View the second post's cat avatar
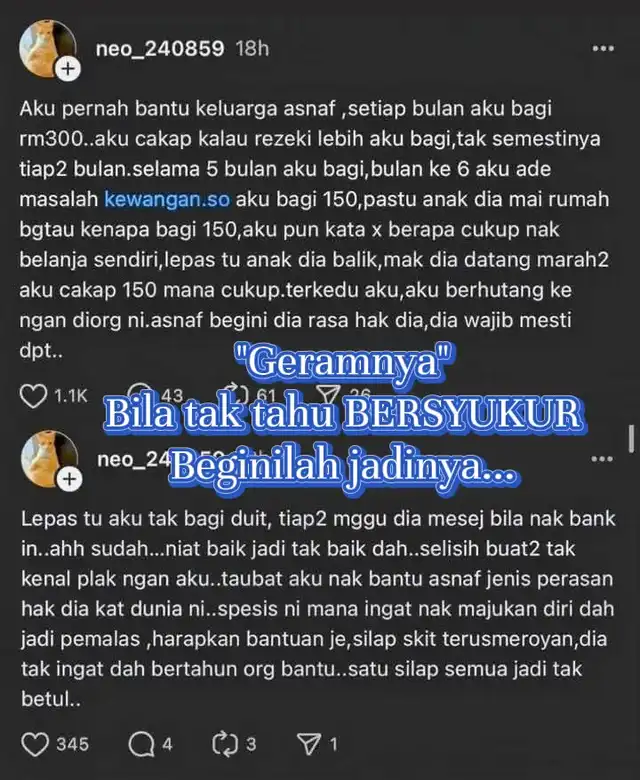 49,459
